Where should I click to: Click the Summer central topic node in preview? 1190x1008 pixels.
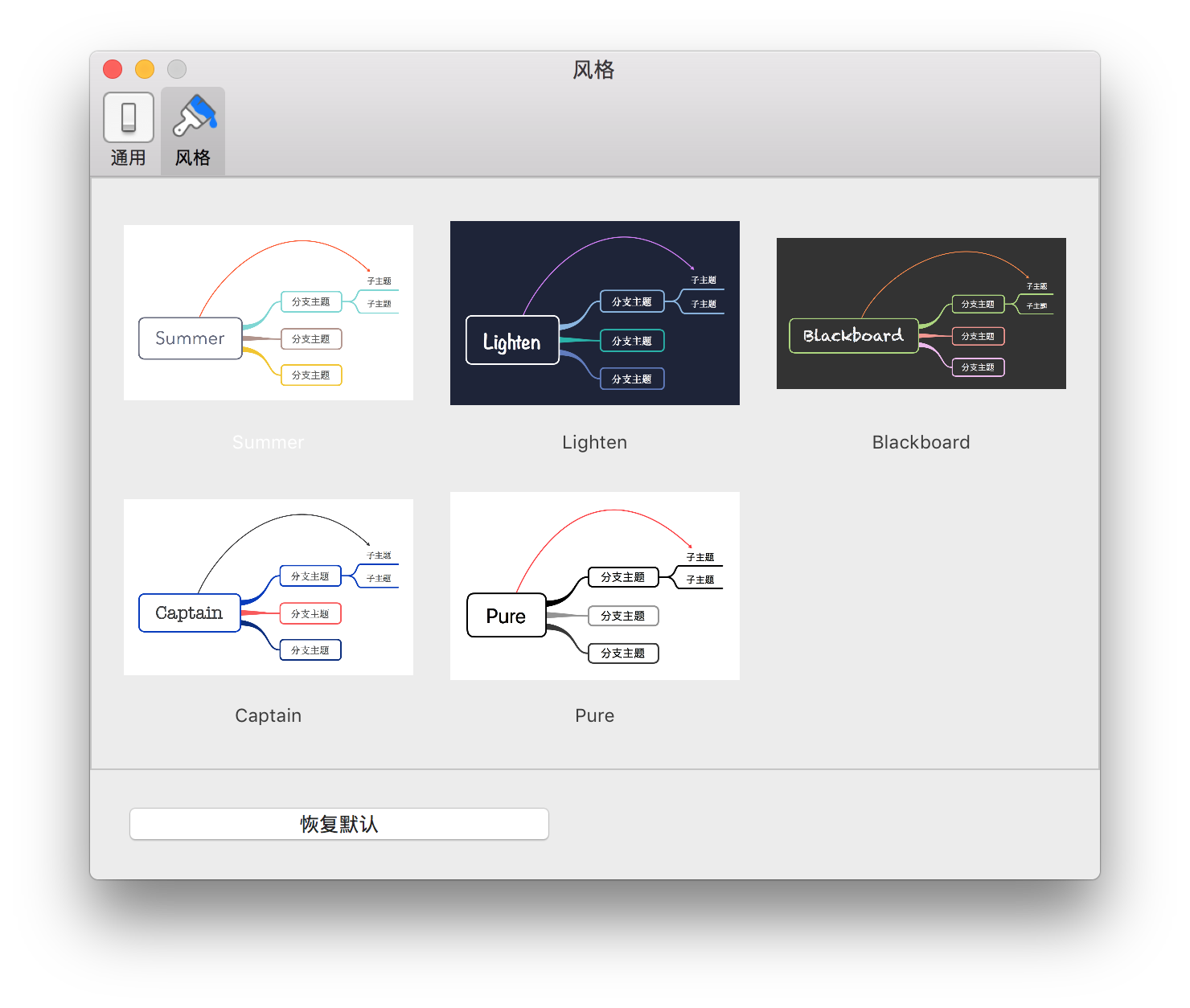191,338
